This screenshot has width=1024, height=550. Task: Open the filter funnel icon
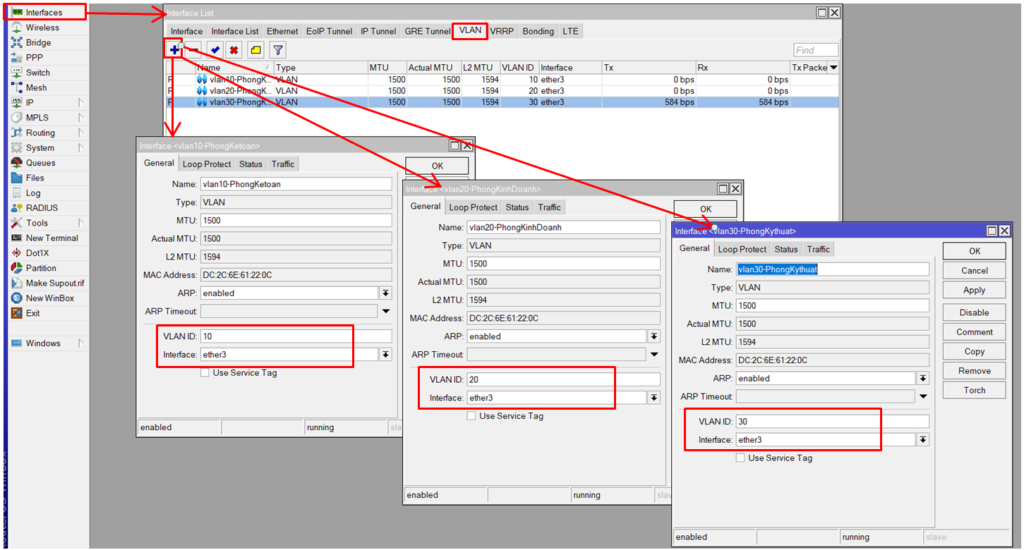[278, 50]
